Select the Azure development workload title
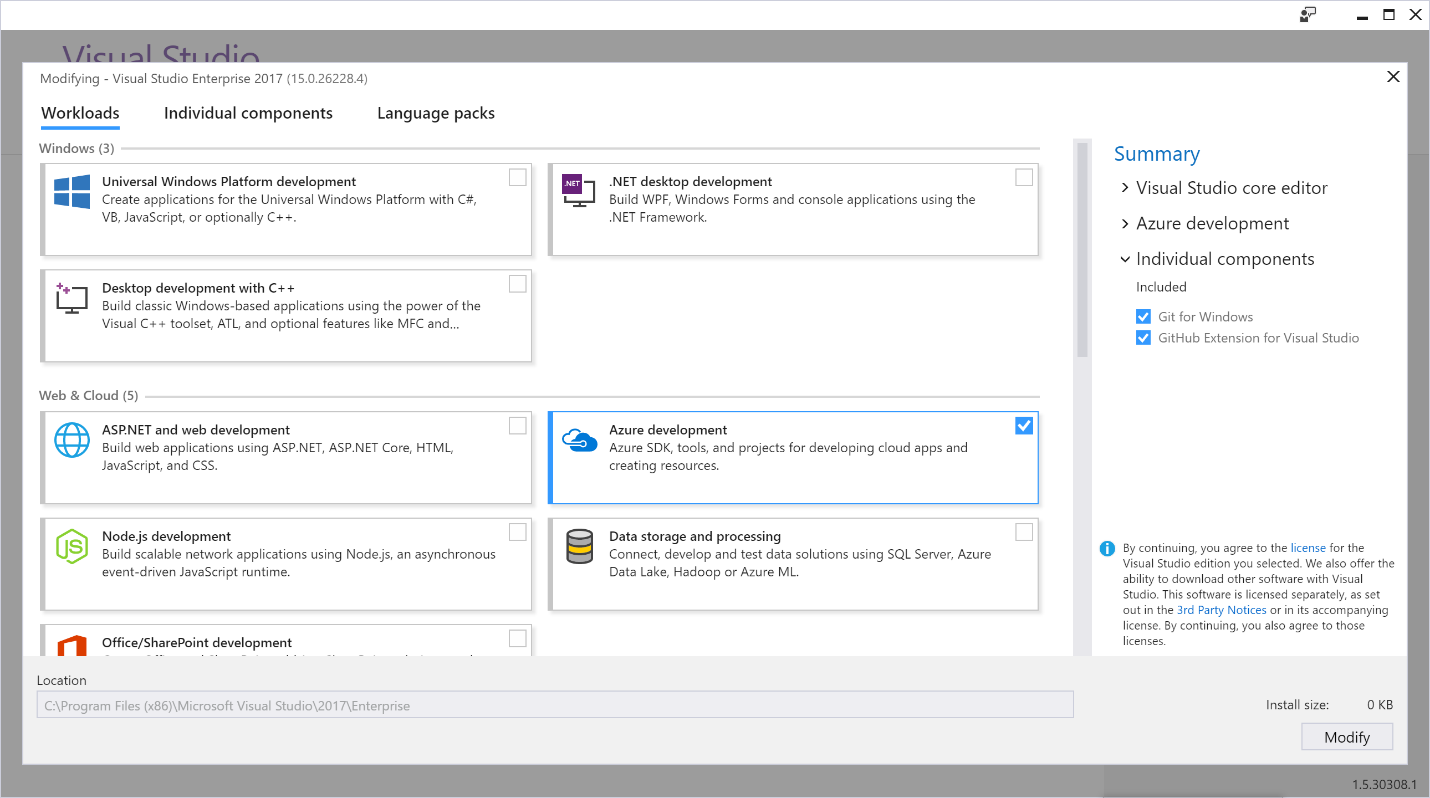Image resolution: width=1430 pixels, height=798 pixels. tap(668, 430)
